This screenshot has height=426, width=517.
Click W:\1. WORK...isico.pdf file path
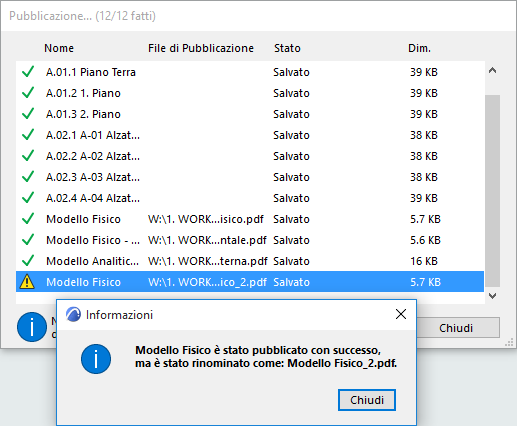[206, 219]
